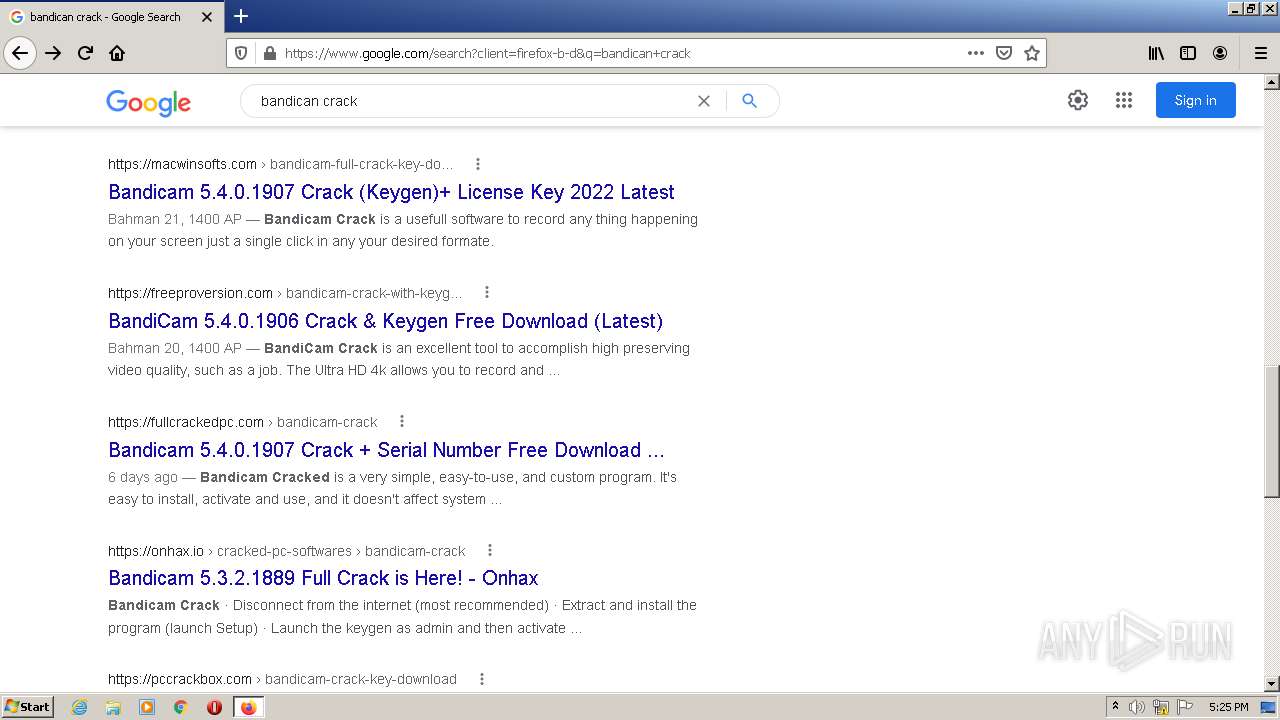Open Action Center flag icon
Image resolution: width=1280 pixels, height=720 pixels.
[1185, 707]
